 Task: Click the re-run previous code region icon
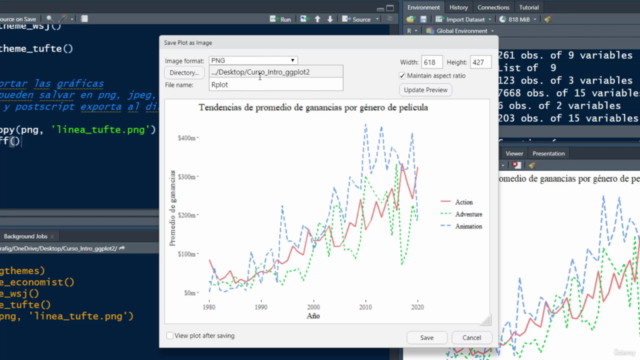pos(304,19)
